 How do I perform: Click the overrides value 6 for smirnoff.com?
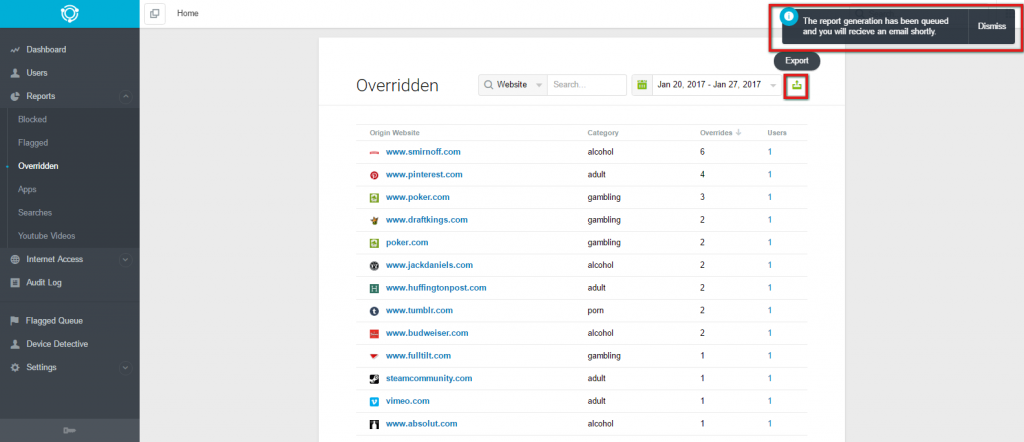tap(703, 151)
